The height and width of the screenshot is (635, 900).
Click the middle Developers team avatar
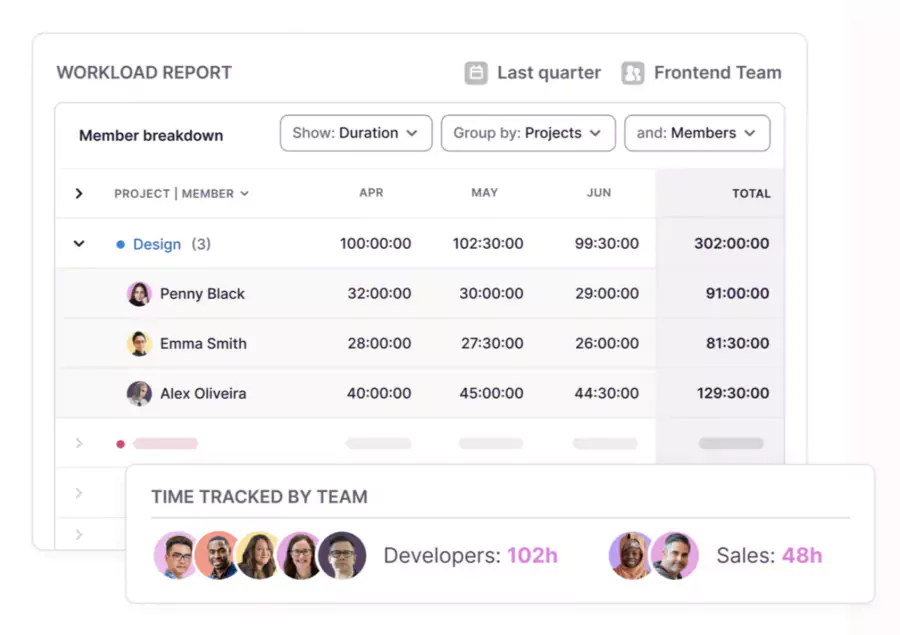click(260, 555)
